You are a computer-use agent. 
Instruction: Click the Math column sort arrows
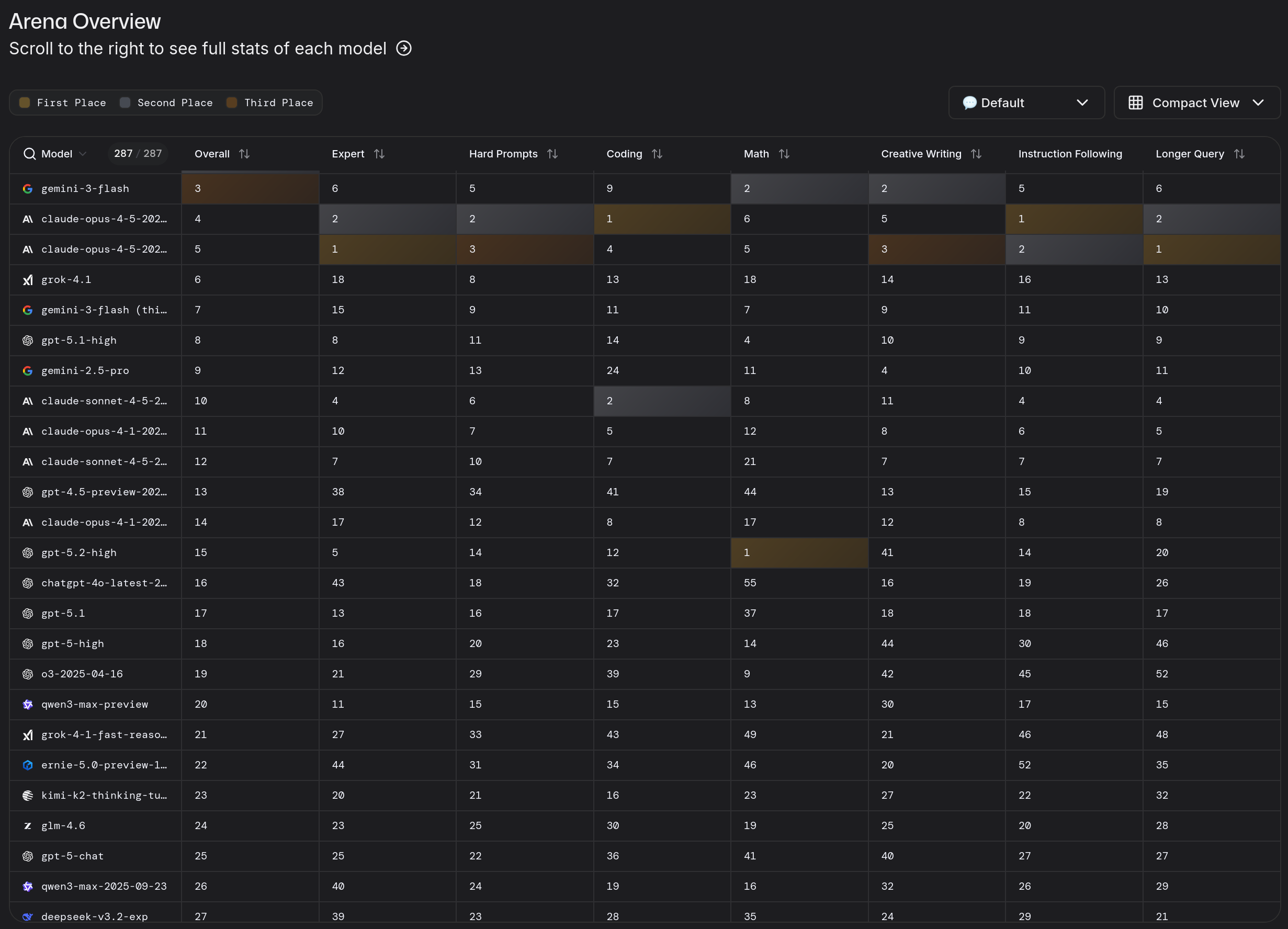pyautogui.click(x=784, y=154)
